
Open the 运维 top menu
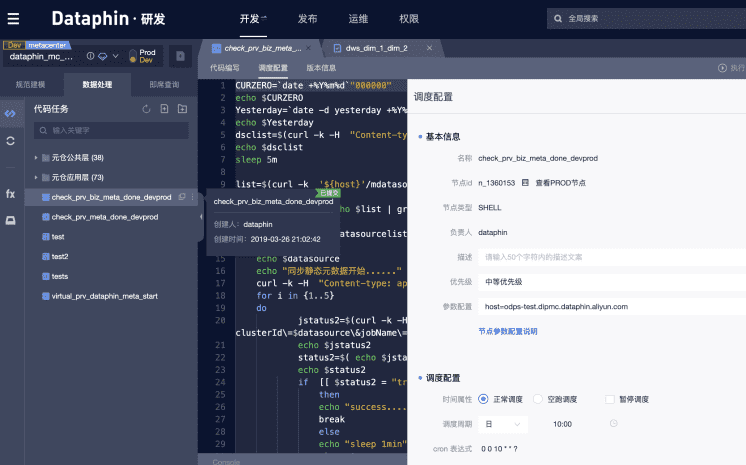[358, 19]
